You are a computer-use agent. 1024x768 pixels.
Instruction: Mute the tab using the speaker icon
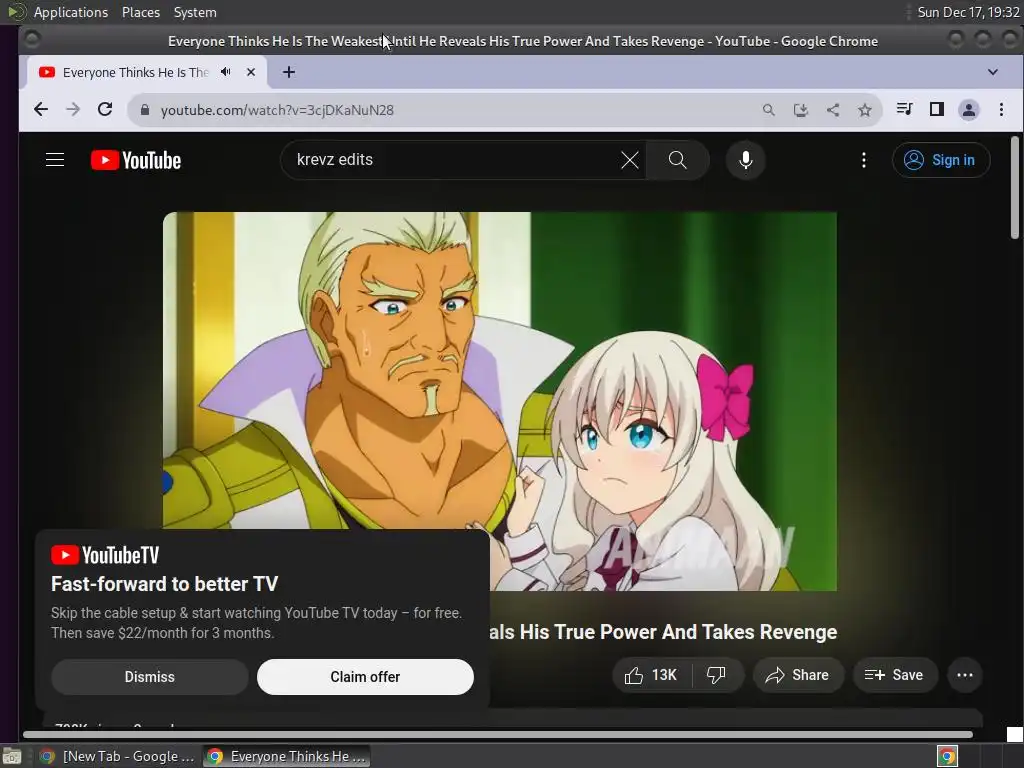[x=225, y=72]
